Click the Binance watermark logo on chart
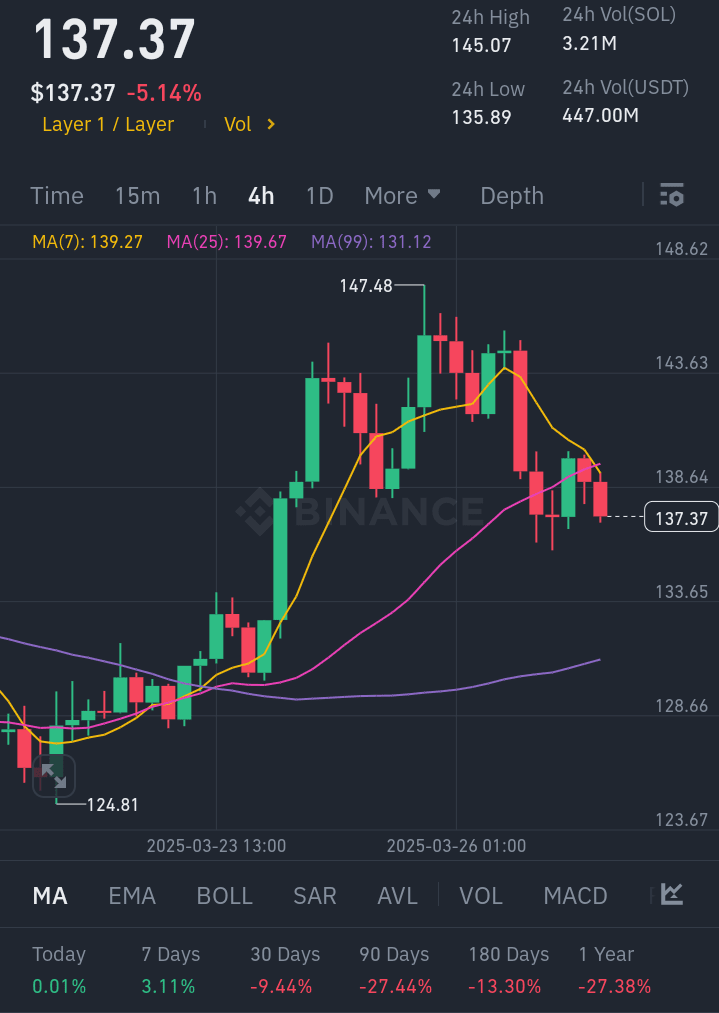The image size is (719, 1013). coord(360,511)
